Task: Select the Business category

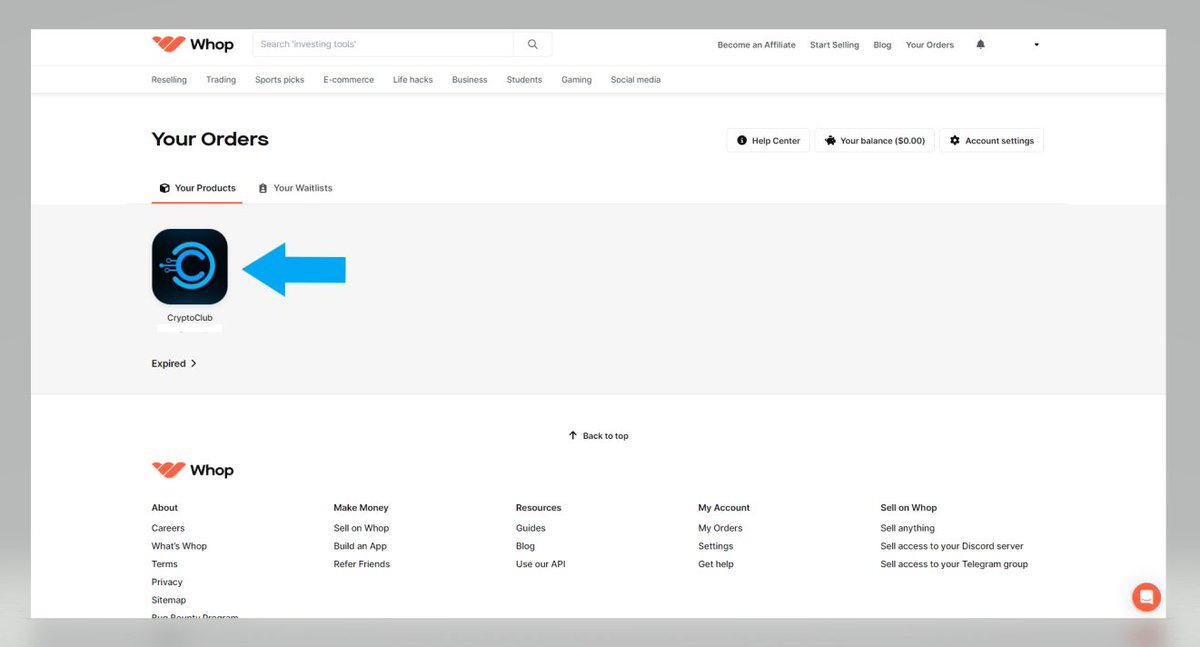Action: 469,80
